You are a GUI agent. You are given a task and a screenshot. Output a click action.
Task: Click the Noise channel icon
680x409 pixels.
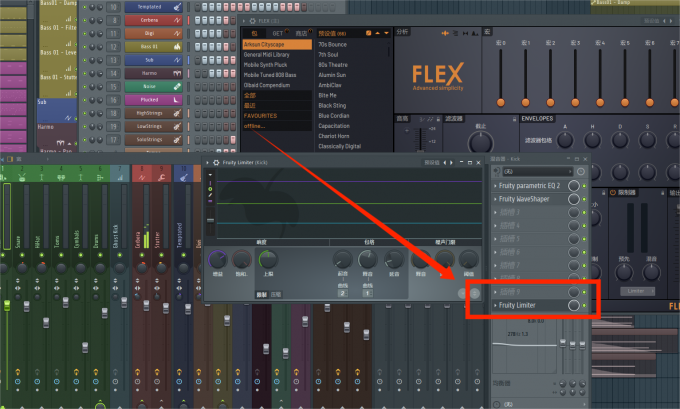click(x=177, y=87)
